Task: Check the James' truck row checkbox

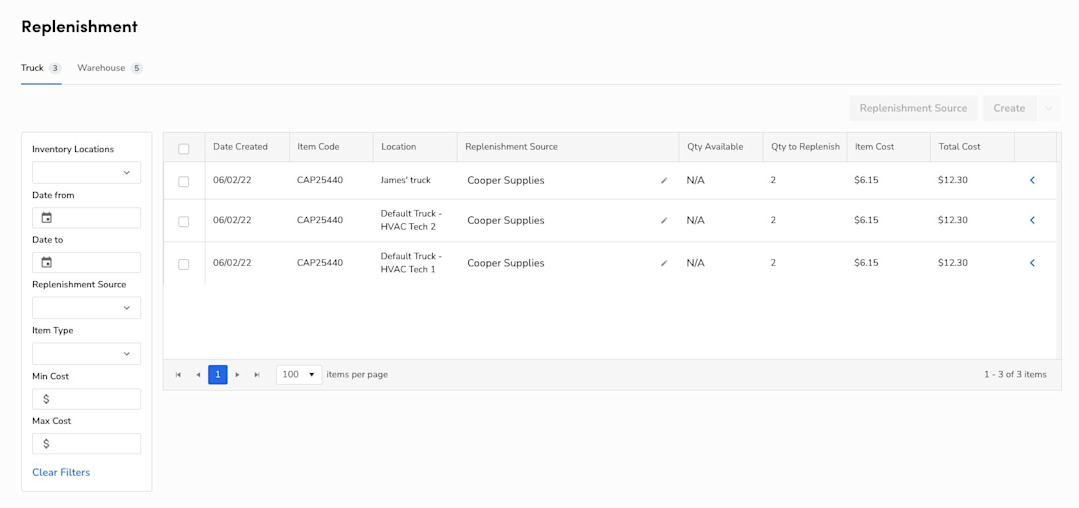Action: pyautogui.click(x=184, y=182)
